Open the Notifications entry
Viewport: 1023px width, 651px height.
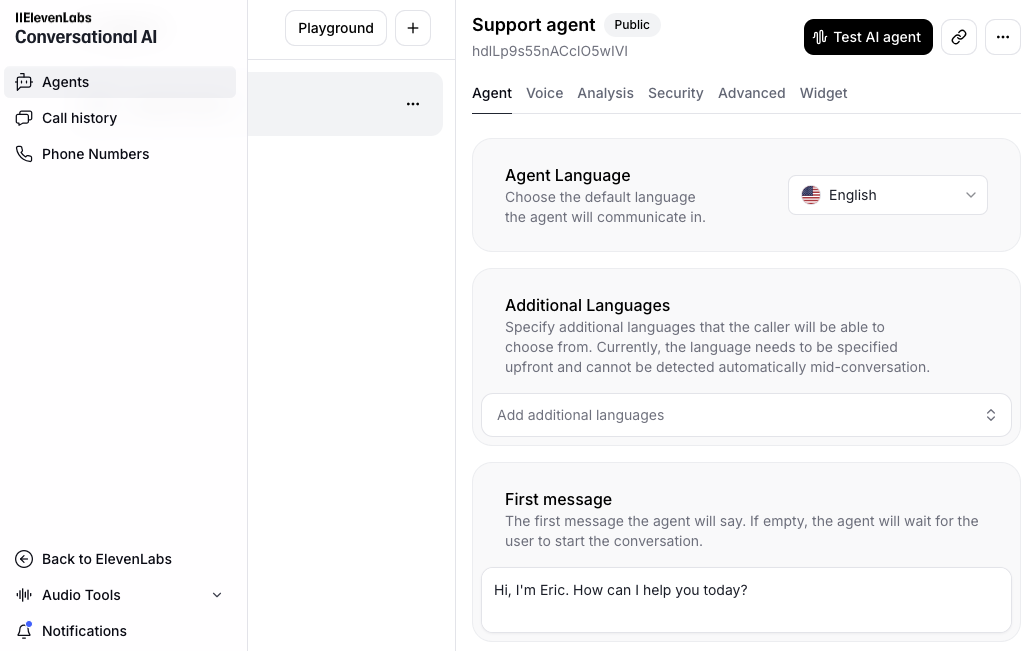pyautogui.click(x=84, y=631)
